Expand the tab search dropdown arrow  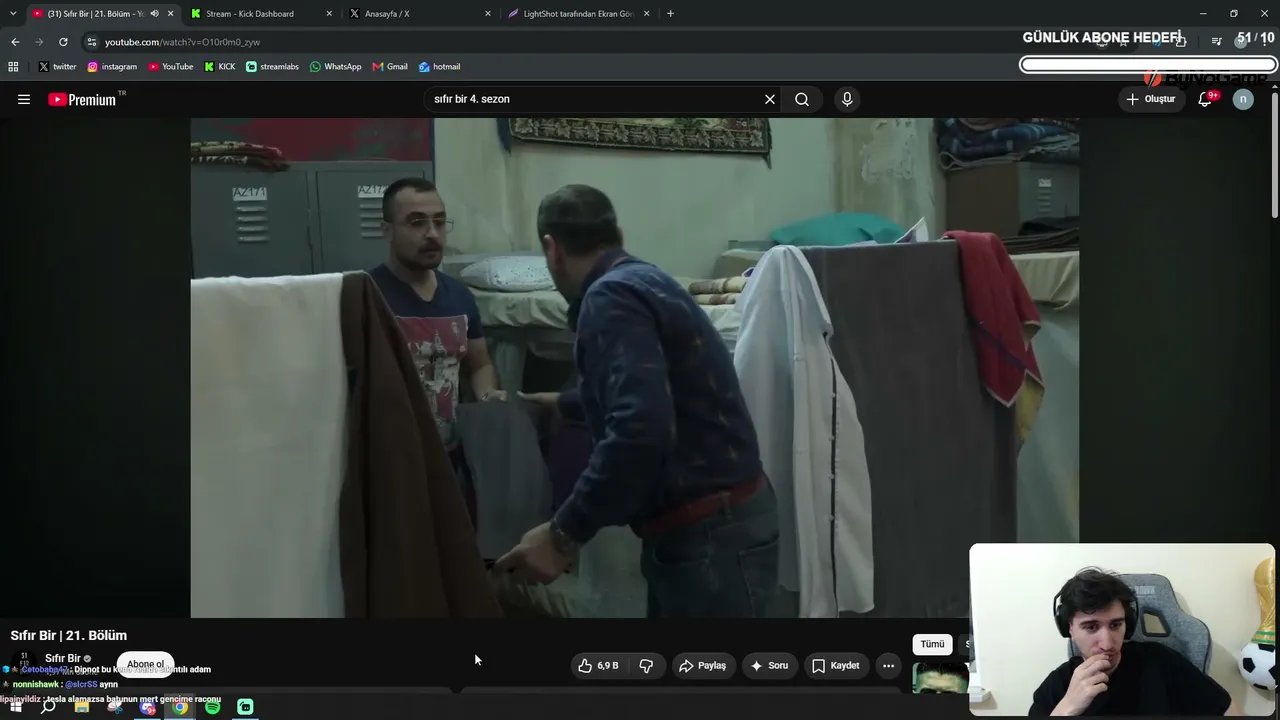[13, 14]
